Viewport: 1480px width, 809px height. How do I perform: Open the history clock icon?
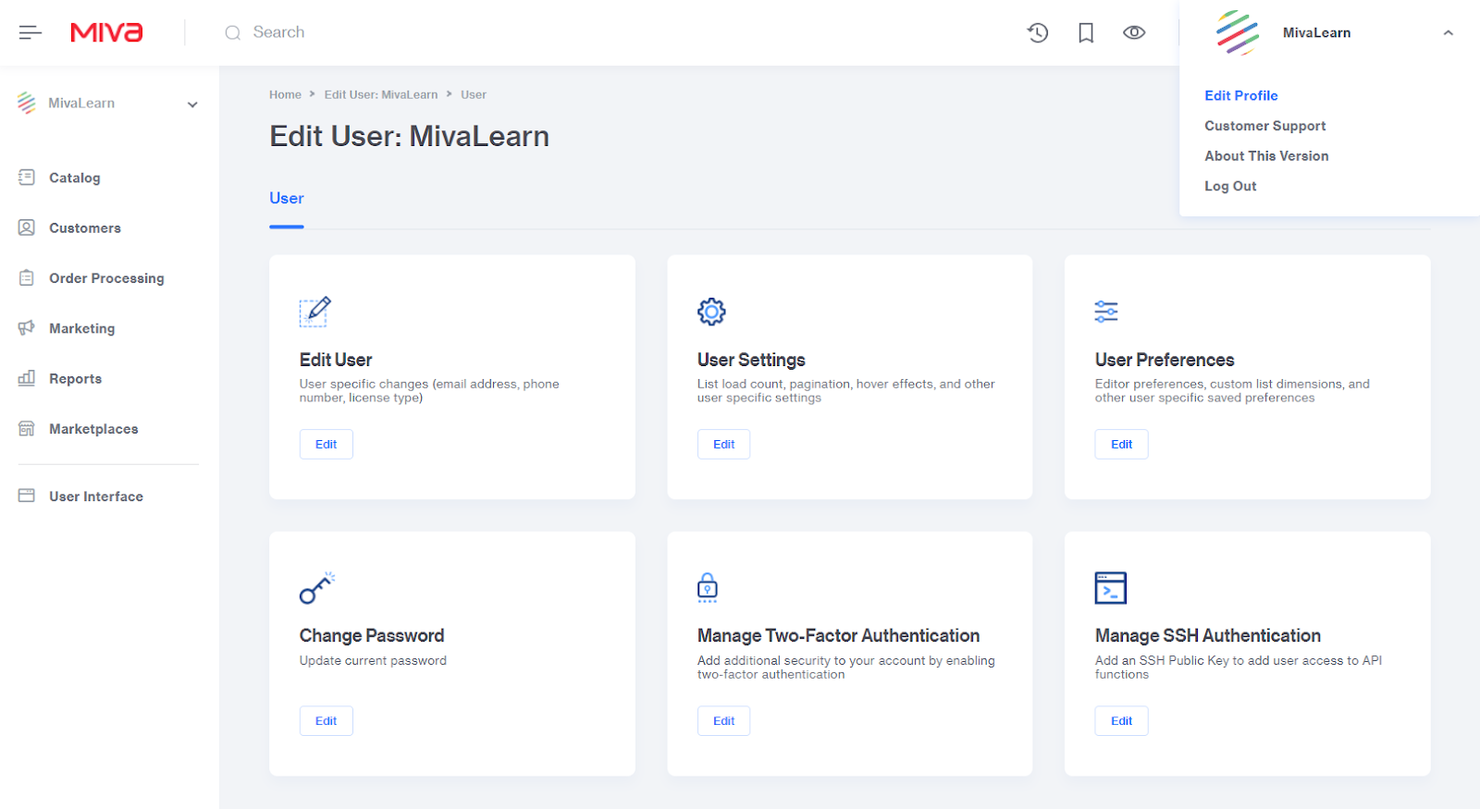pos(1038,33)
